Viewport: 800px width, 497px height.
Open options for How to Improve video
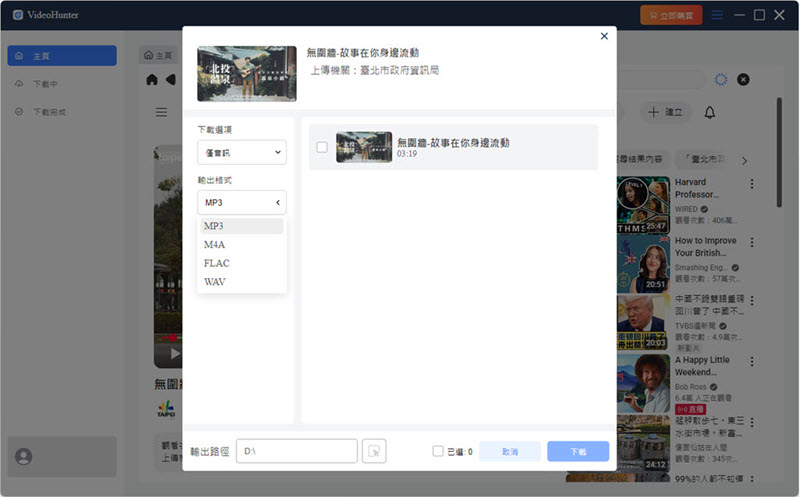point(752,242)
